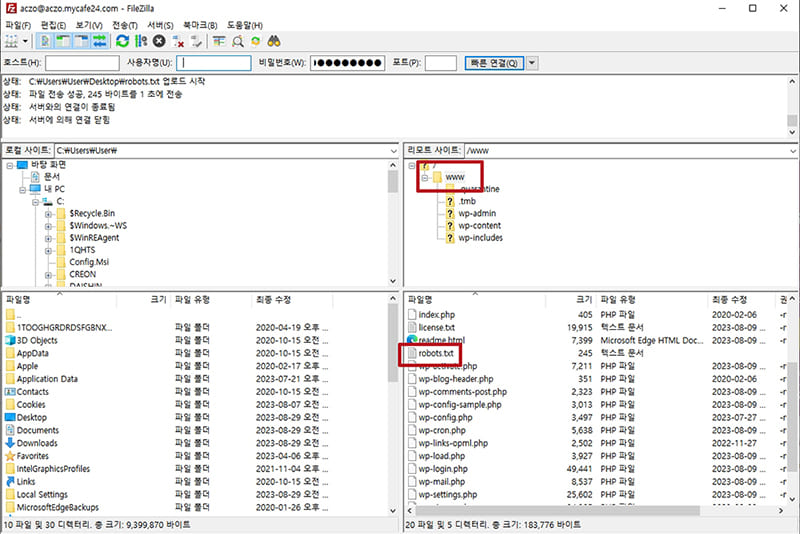
Task: Expand the $Recycle.Bin tree folder
Action: tap(48, 214)
